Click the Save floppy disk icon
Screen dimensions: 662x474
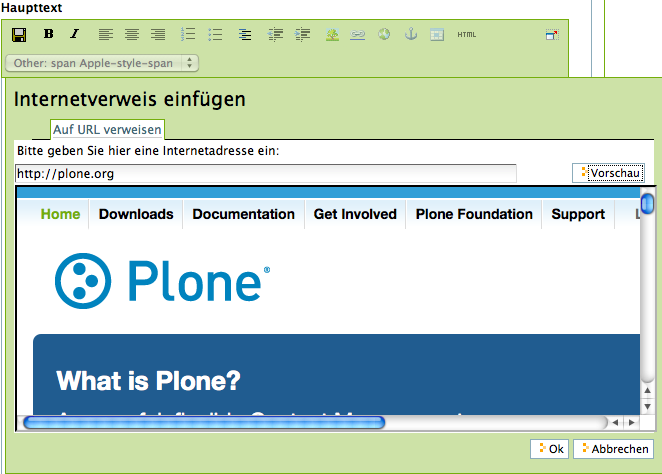pyautogui.click(x=19, y=35)
